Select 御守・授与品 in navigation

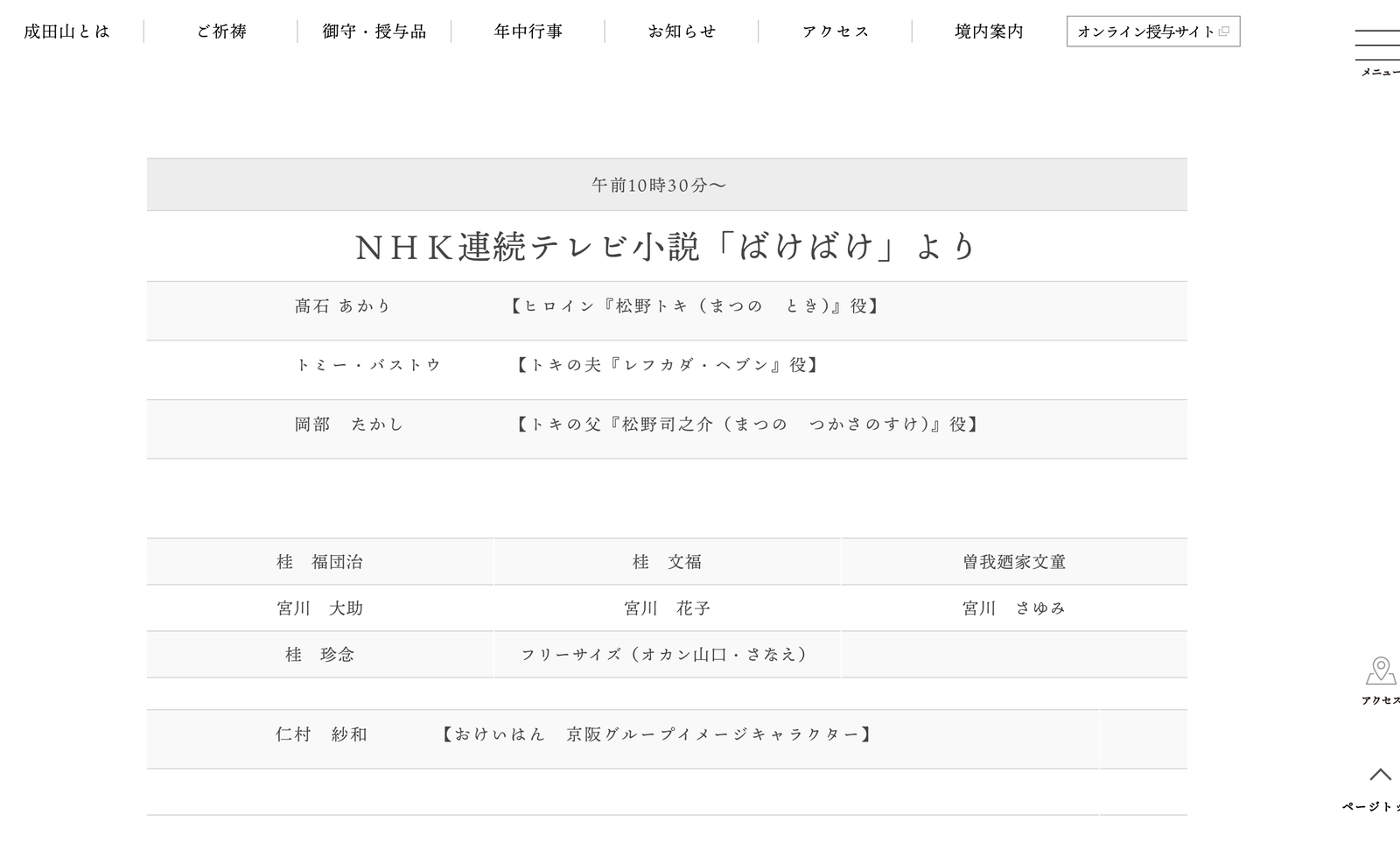[374, 32]
